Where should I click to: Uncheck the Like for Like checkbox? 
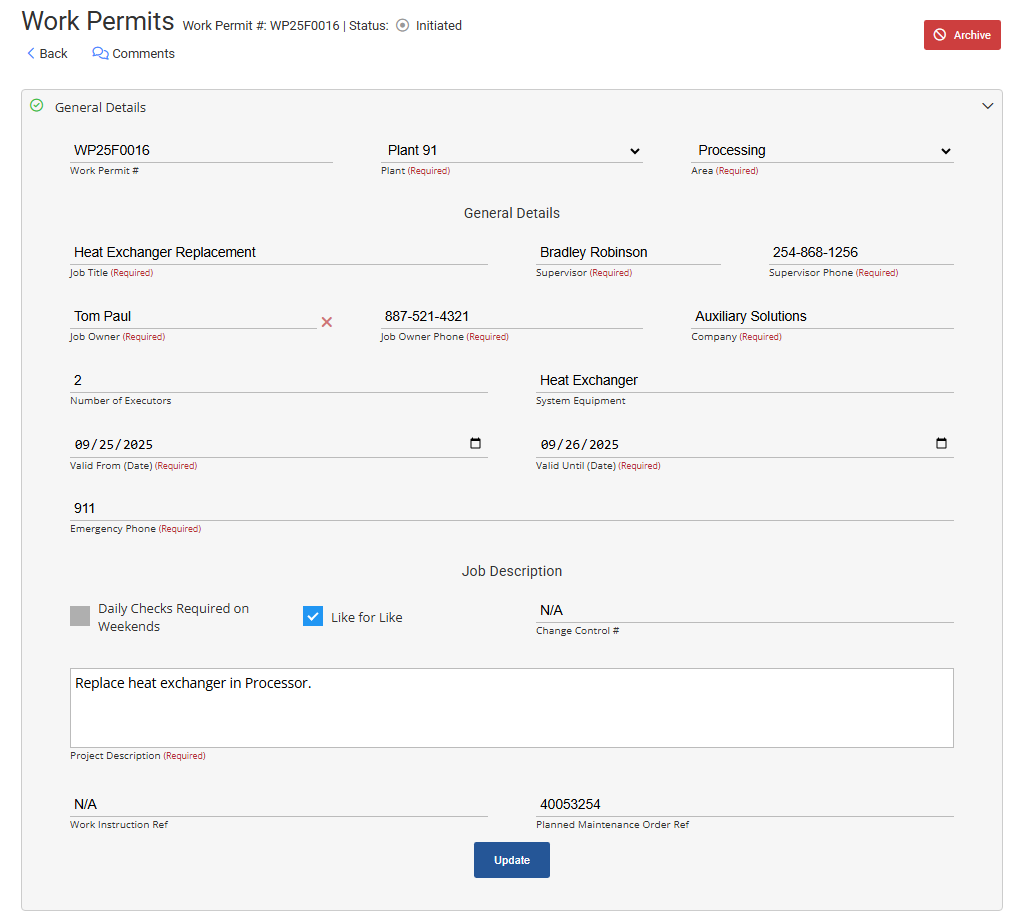tap(313, 616)
